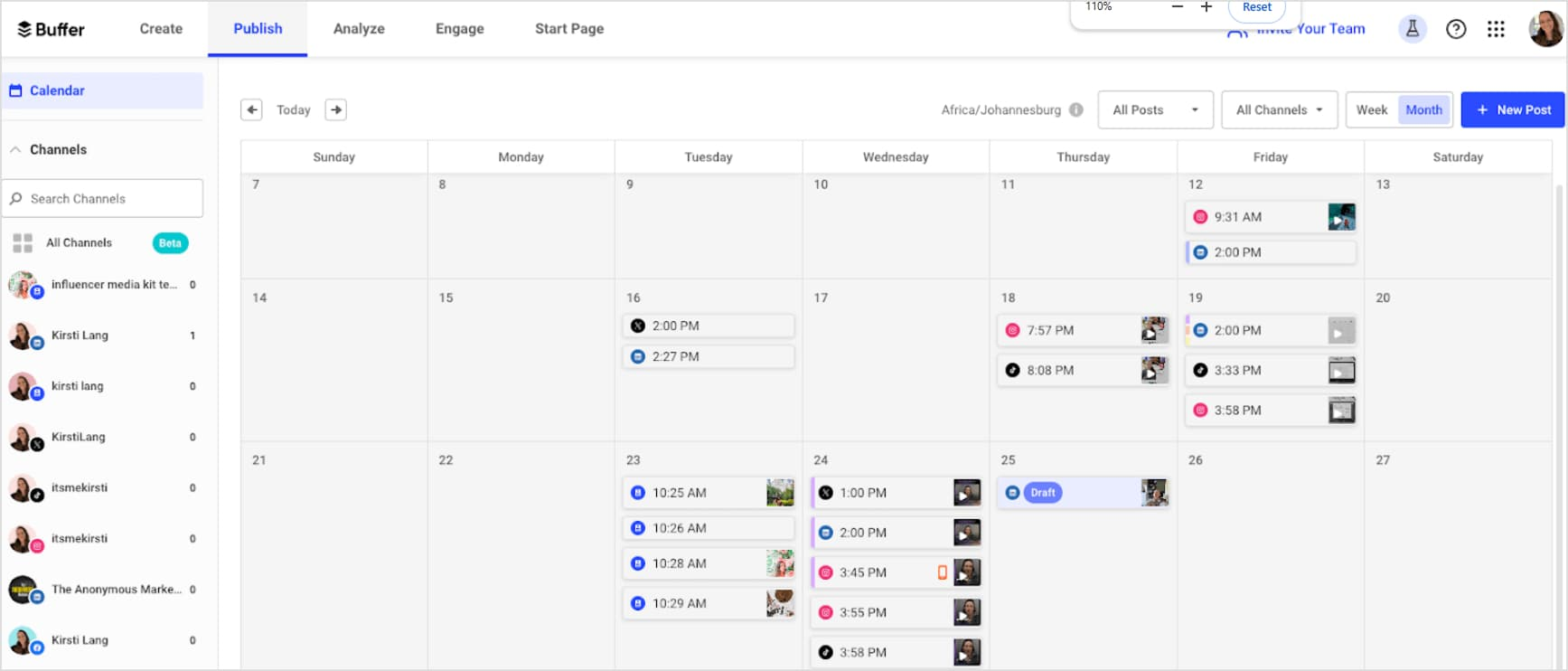Open the Start Page tab
1568x671 pixels.
pyautogui.click(x=569, y=29)
